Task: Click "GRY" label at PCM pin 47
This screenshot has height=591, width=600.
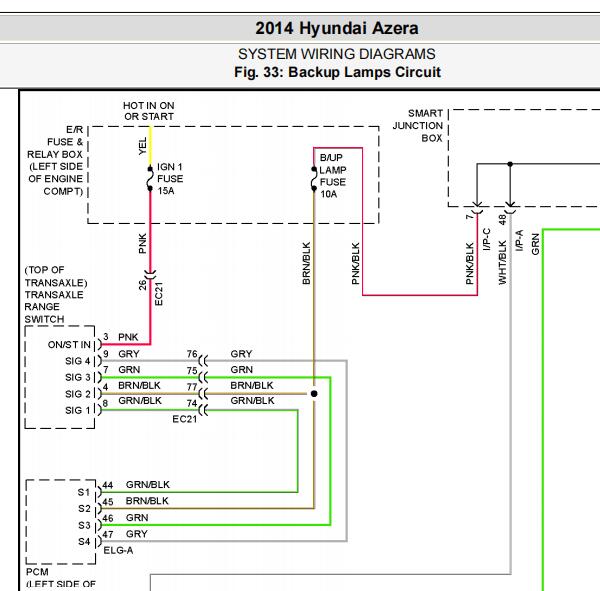Action: click(137, 534)
